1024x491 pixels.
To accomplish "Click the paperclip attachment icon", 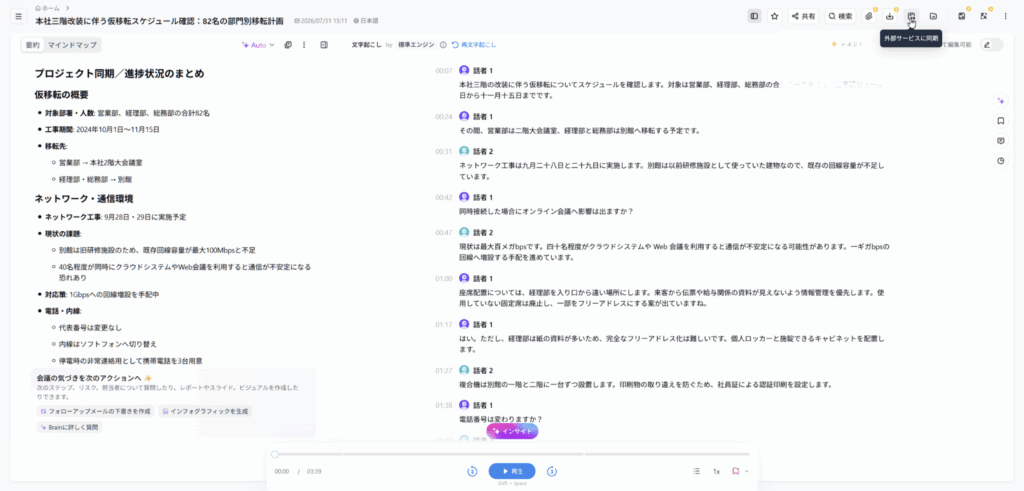I will [x=869, y=16].
